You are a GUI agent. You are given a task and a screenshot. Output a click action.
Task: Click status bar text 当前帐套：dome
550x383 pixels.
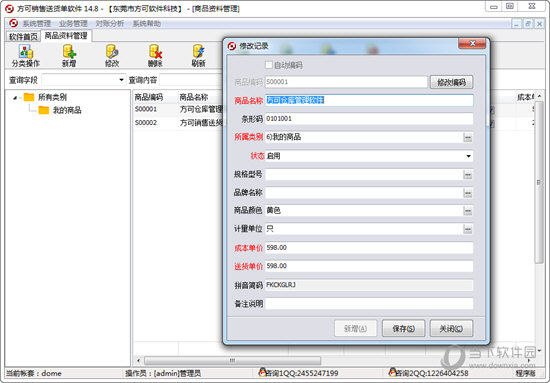pyautogui.click(x=34, y=373)
